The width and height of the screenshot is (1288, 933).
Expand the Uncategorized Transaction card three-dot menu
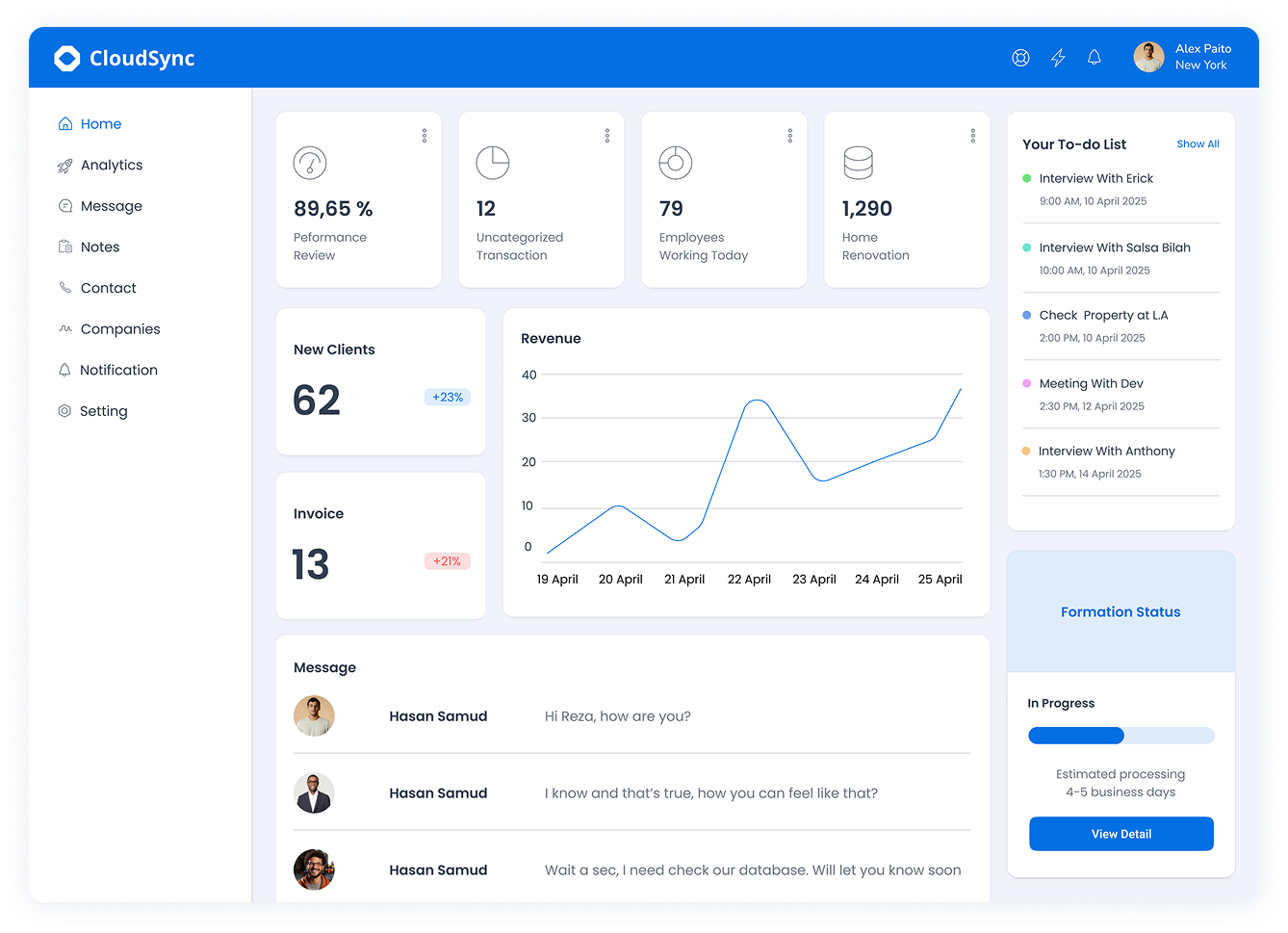(x=607, y=136)
